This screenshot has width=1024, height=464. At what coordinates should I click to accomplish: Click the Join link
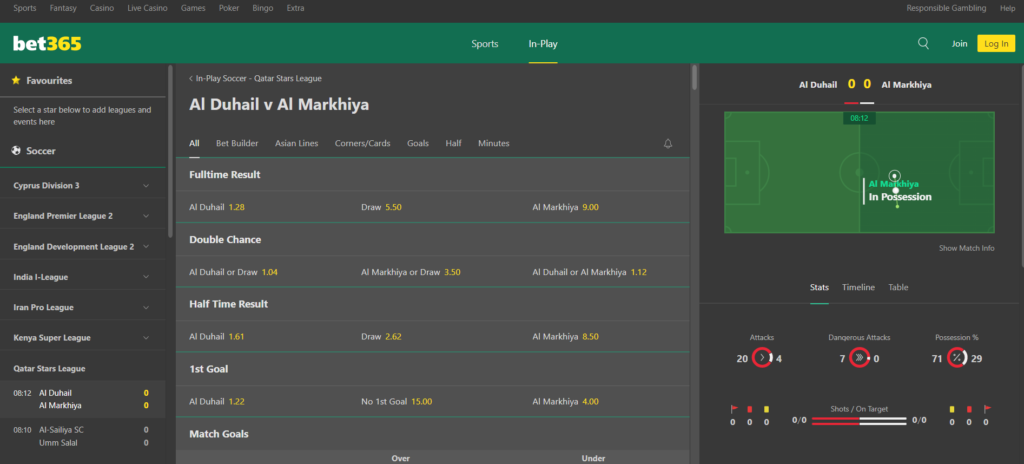coord(959,44)
